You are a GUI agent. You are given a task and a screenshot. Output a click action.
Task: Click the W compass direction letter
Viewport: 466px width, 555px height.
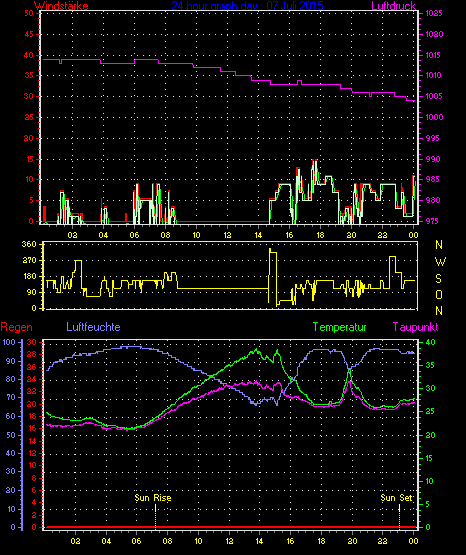[440, 262]
